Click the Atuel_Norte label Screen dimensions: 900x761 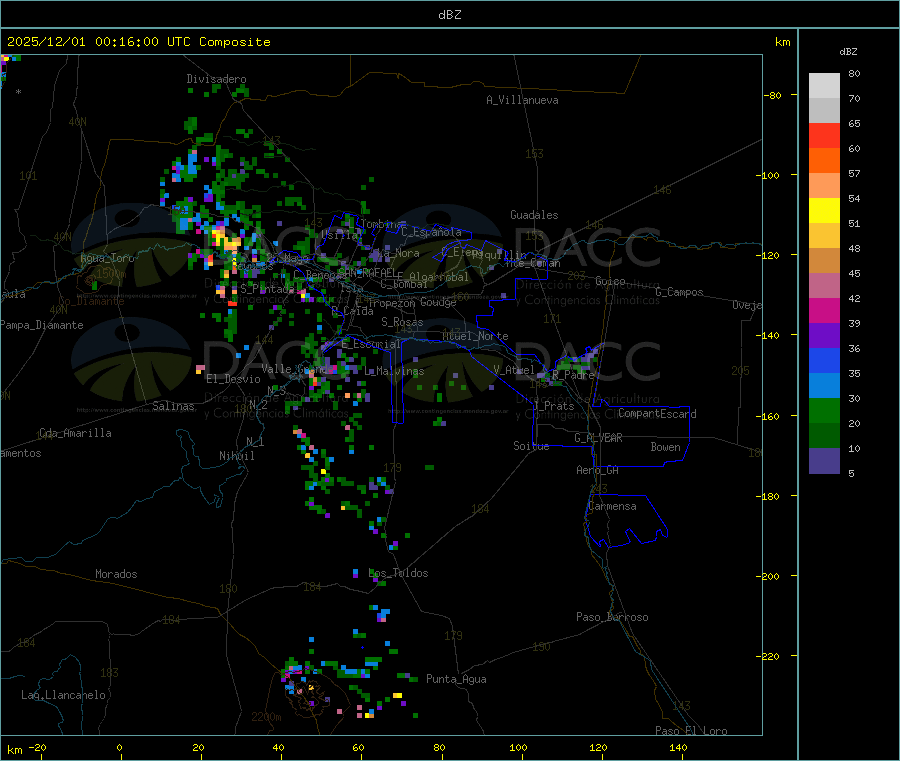(x=475, y=336)
